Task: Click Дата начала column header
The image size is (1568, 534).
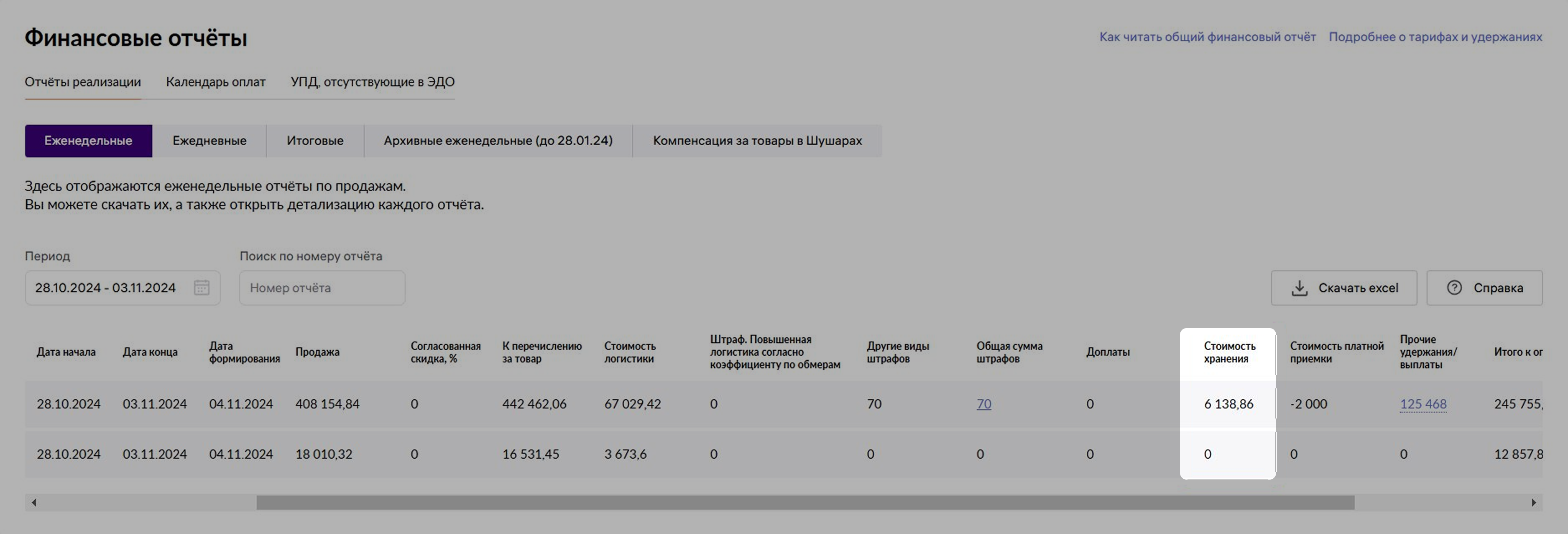Action: (66, 352)
